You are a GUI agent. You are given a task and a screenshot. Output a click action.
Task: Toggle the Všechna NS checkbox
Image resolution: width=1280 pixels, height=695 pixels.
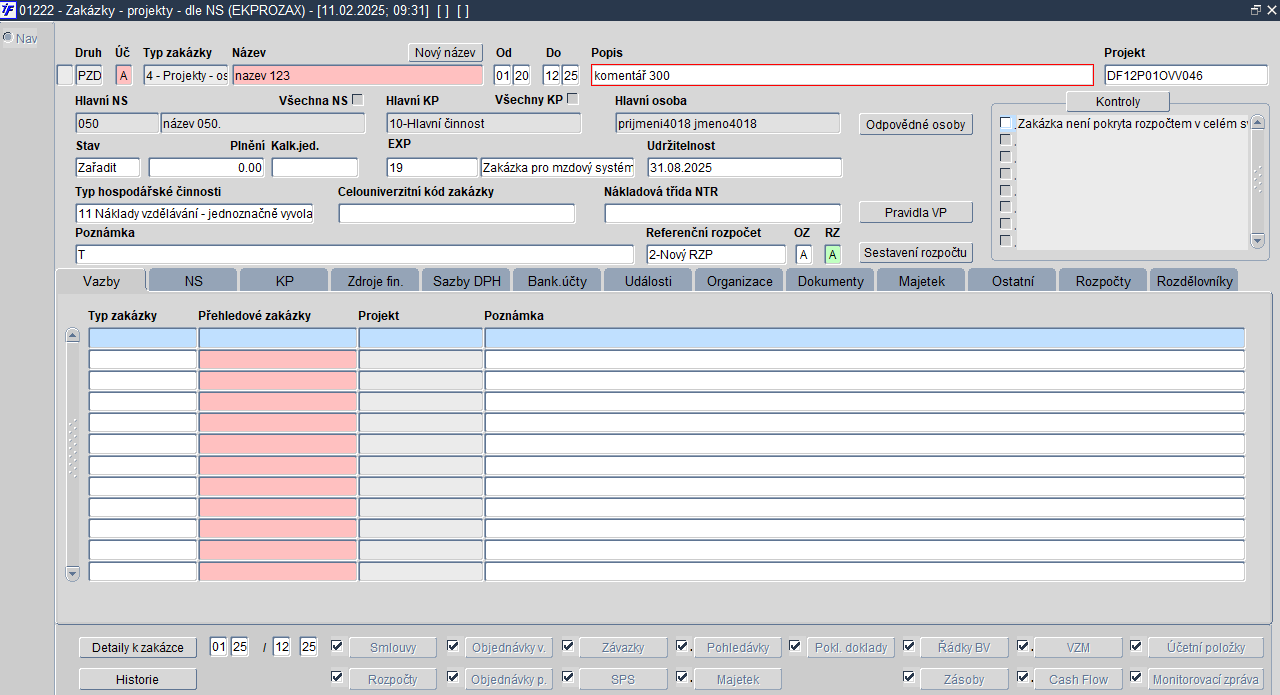point(358,99)
